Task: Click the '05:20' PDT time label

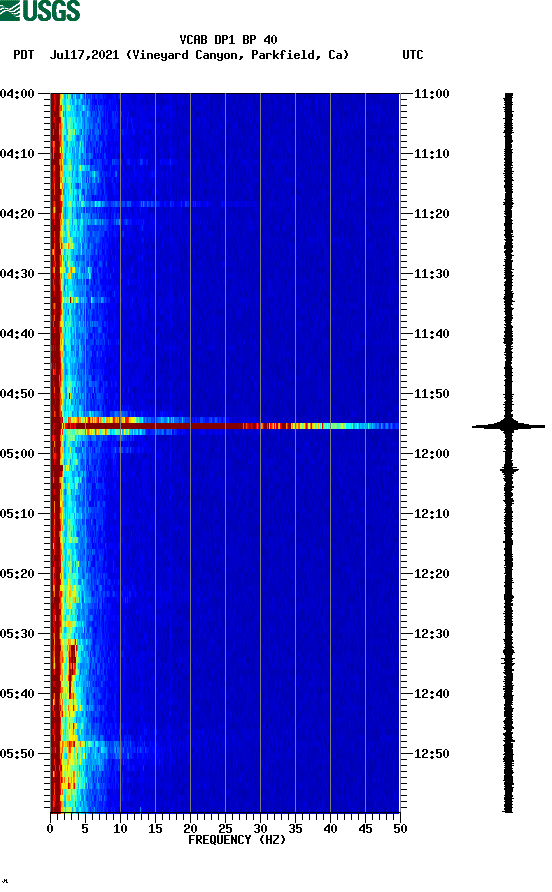Action: [17, 573]
